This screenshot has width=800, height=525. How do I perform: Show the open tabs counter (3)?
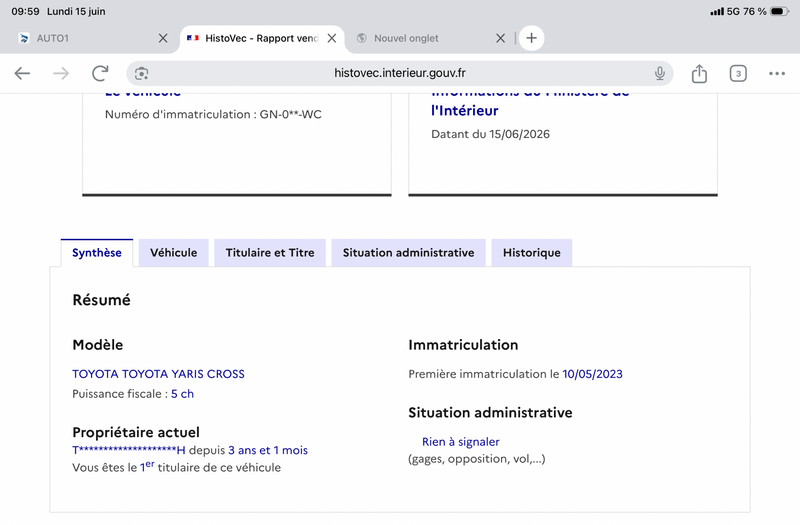point(738,73)
